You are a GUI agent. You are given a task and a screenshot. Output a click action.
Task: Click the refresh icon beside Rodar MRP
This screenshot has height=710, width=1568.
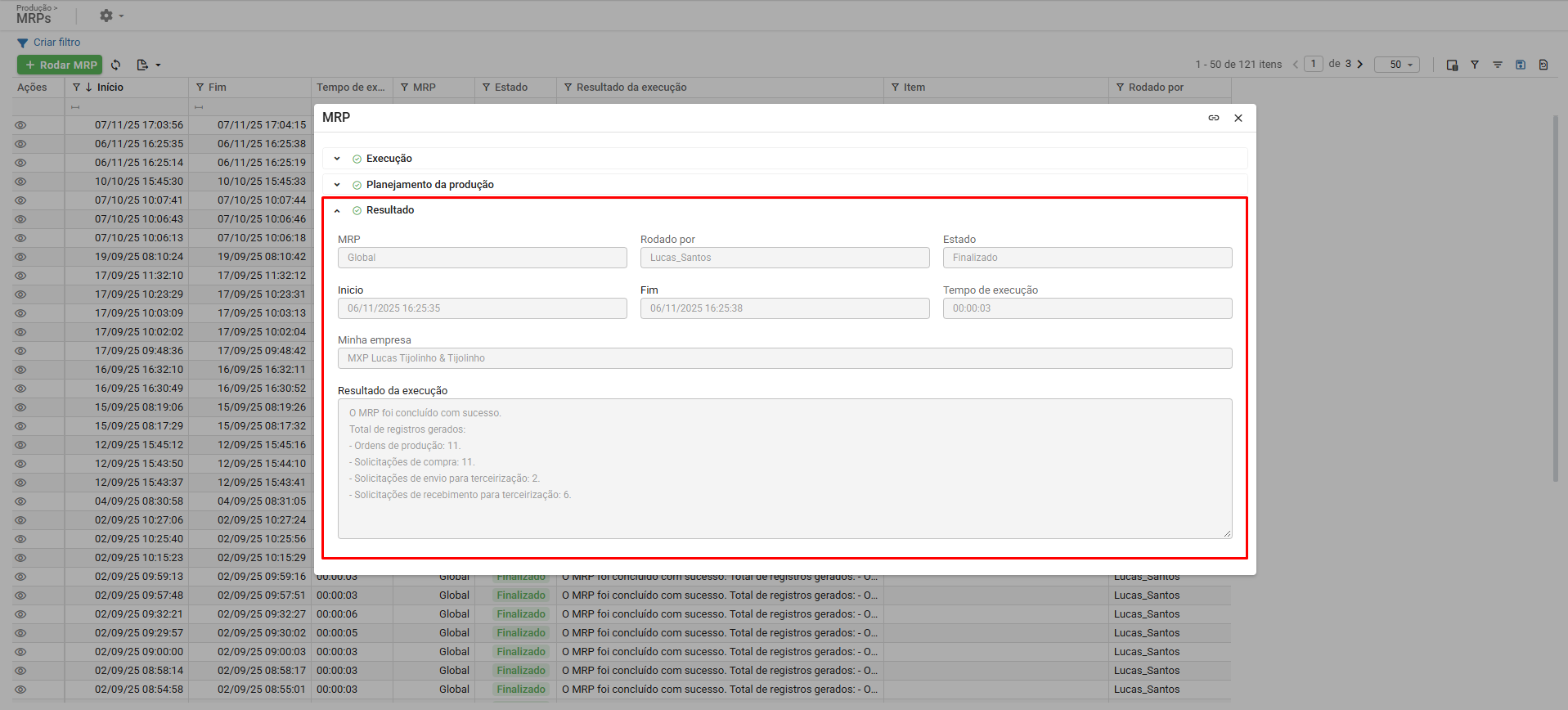click(116, 65)
